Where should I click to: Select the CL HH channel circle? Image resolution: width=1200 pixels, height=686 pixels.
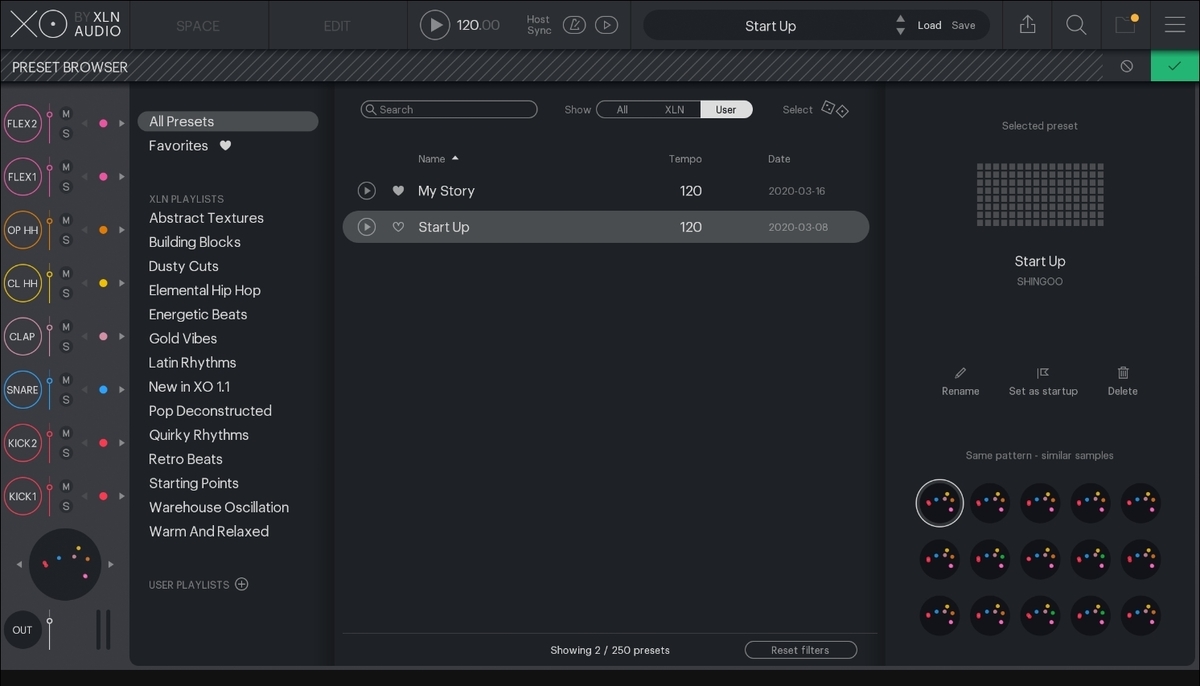(x=22, y=283)
